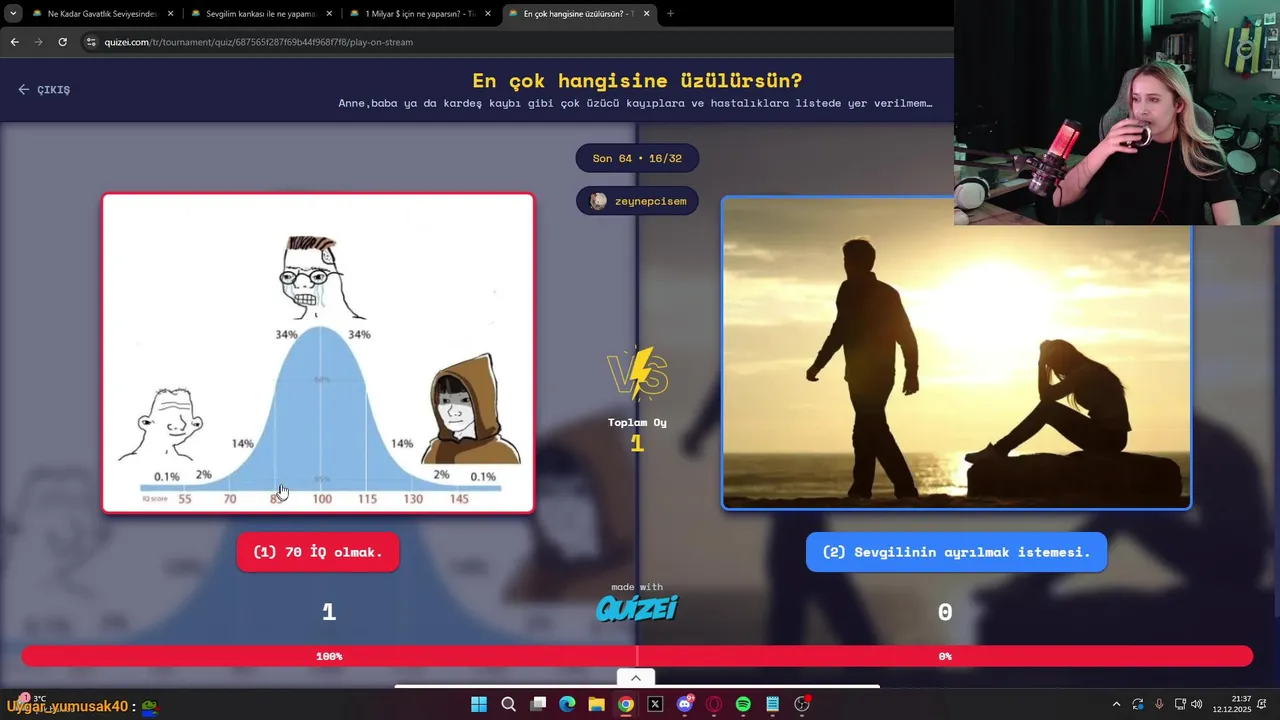The image size is (1280, 720).
Task: Vote for '(1) 70 İQ olmak.' button
Action: 318,552
